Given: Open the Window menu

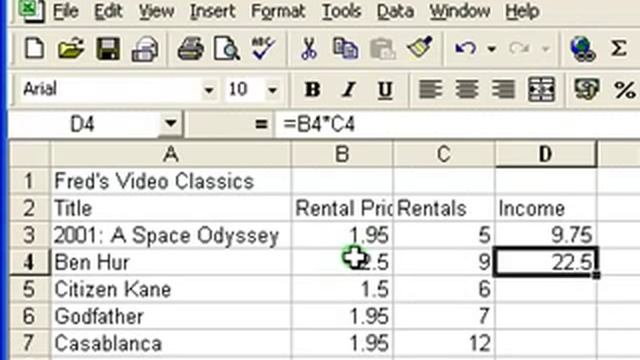Looking at the screenshot, I should (x=460, y=11).
